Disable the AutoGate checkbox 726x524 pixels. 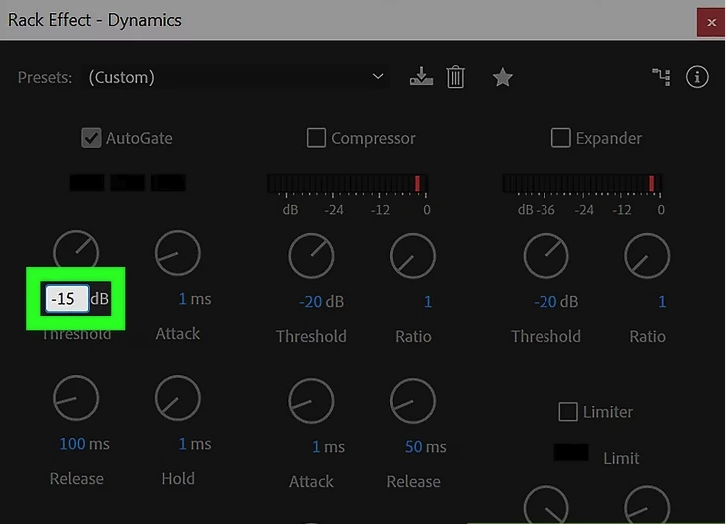(x=91, y=138)
